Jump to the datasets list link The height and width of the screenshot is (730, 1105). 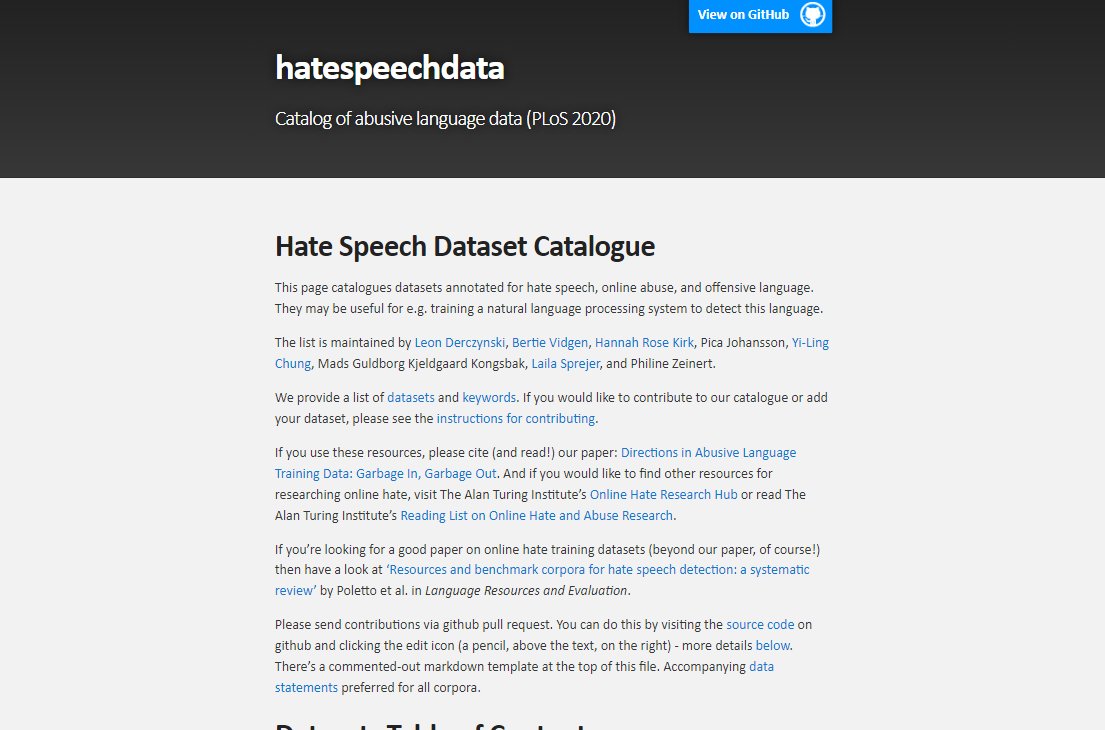[x=410, y=397]
